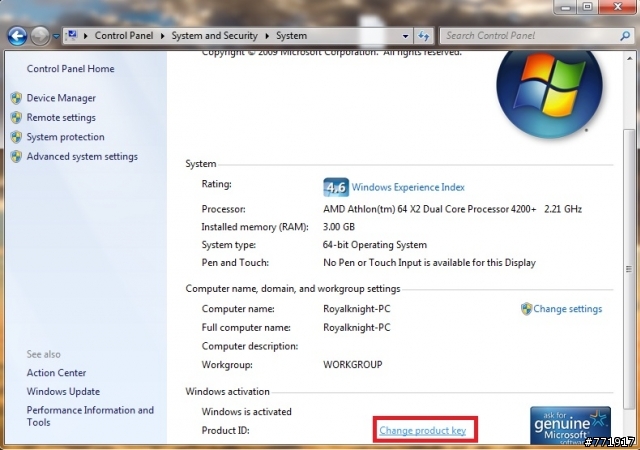Open Windows Update link

tap(63, 392)
